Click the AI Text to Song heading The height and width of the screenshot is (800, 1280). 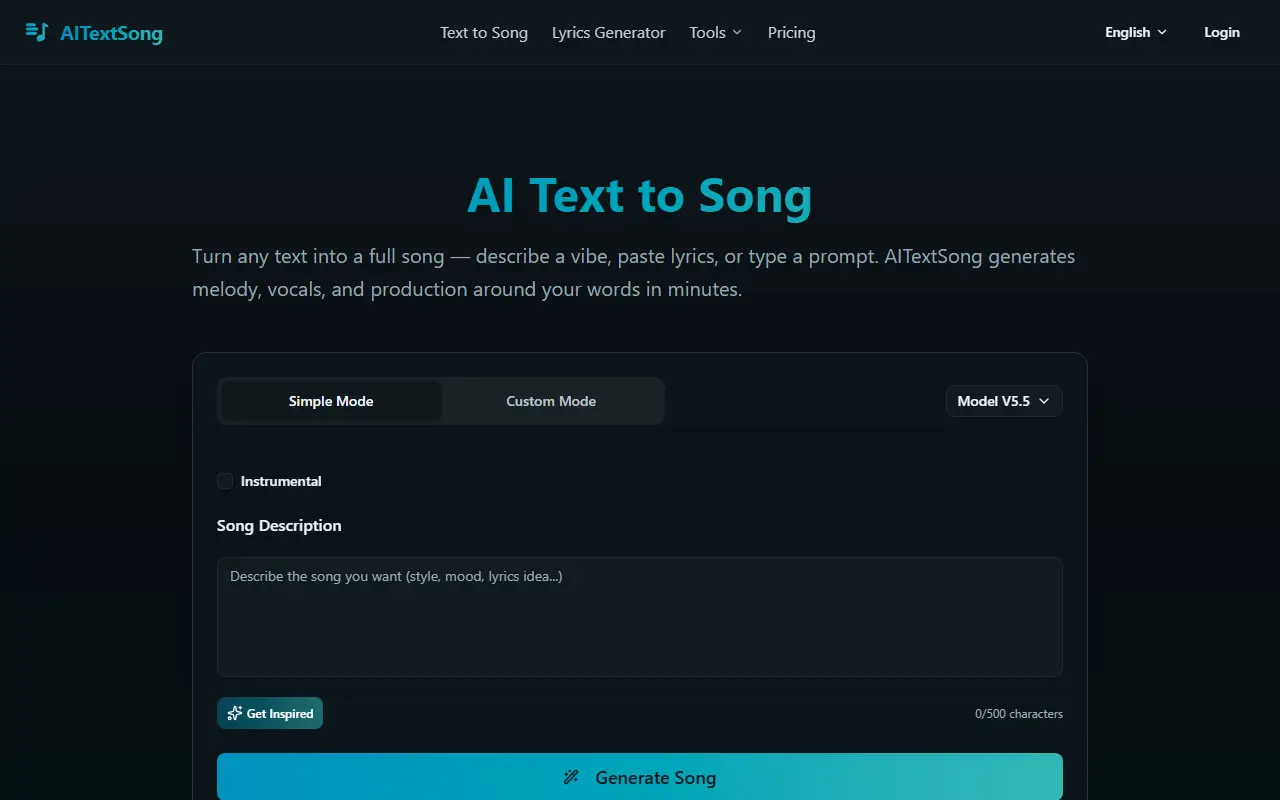click(640, 195)
